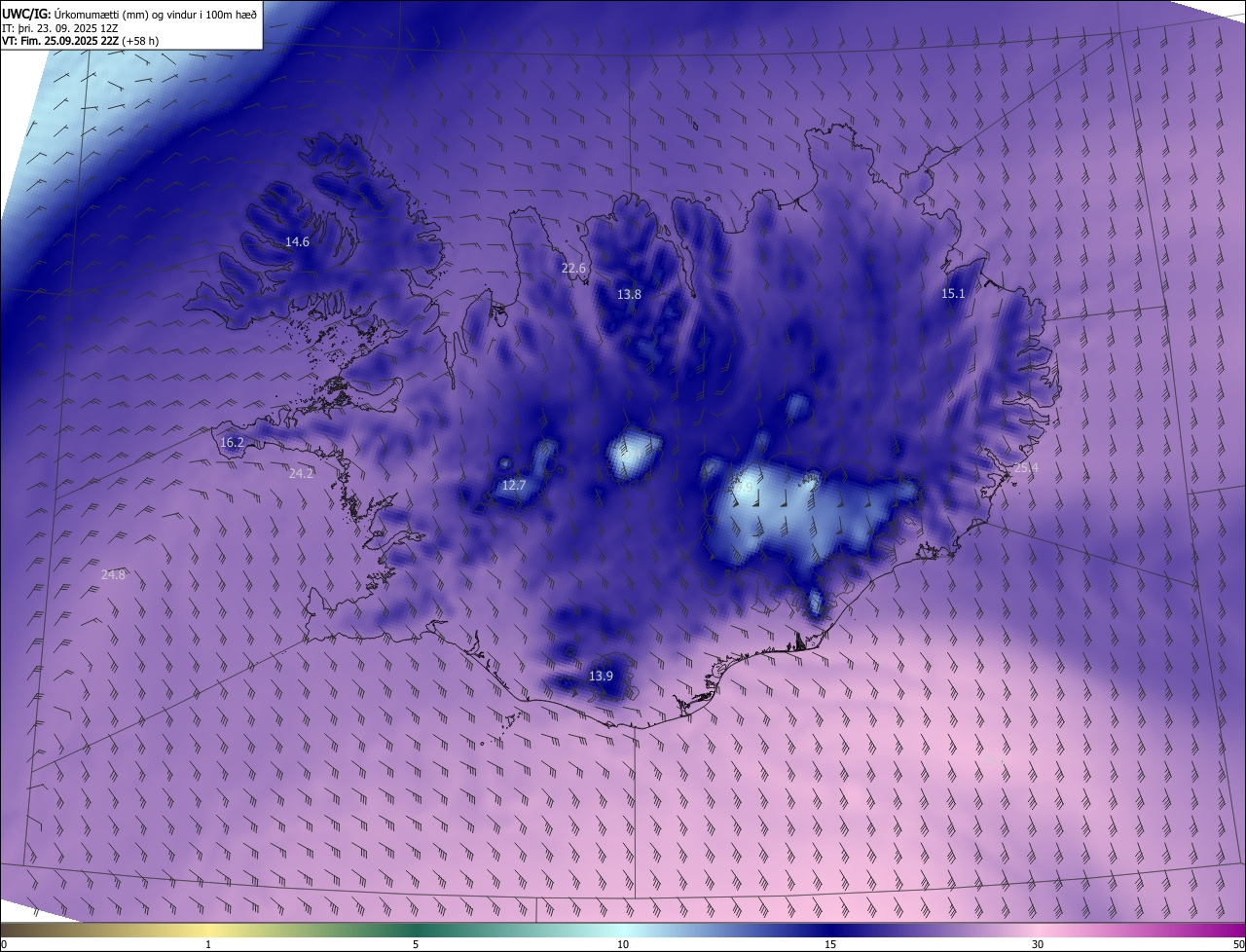Viewport: 1246px width, 952px height.
Task: Click the colorbar tick label 0
Action: coord(4,945)
